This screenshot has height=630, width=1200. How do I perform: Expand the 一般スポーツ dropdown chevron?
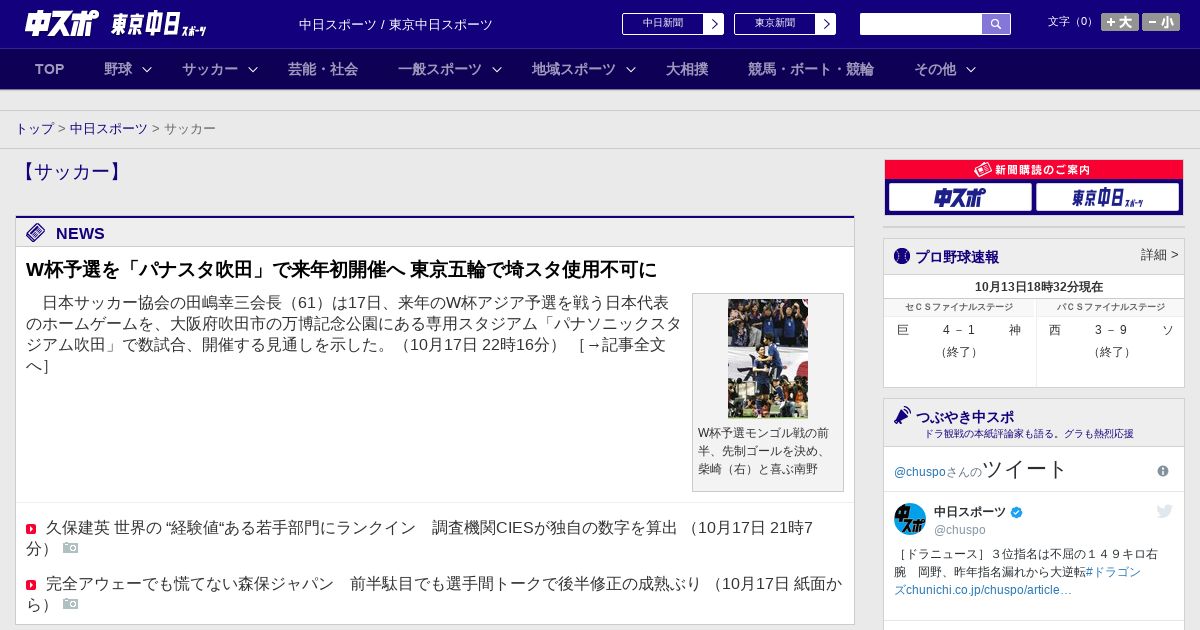pyautogui.click(x=497, y=69)
